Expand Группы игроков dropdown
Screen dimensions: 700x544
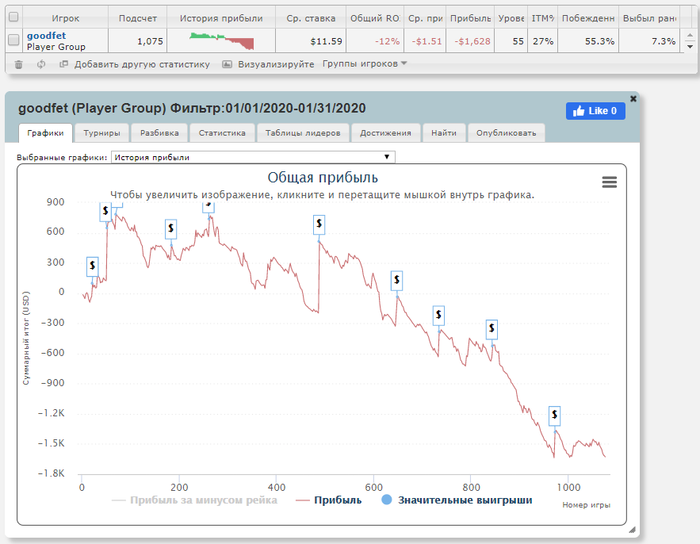pyautogui.click(x=364, y=64)
